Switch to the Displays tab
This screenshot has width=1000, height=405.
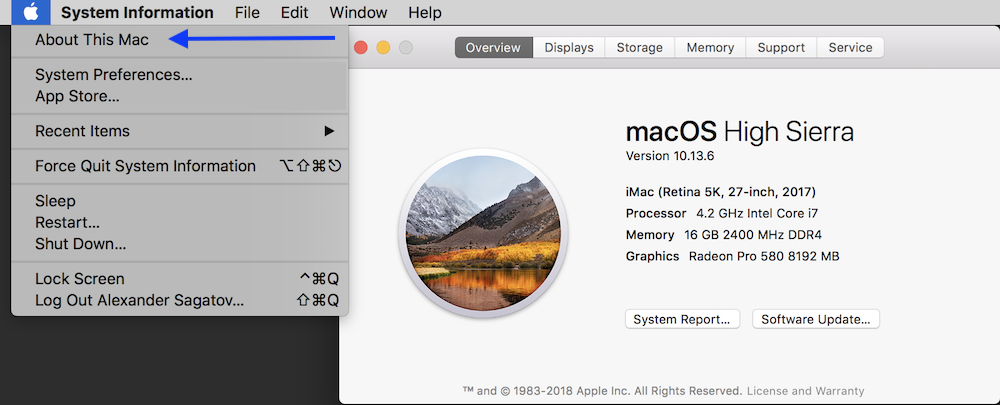pyautogui.click(x=569, y=48)
